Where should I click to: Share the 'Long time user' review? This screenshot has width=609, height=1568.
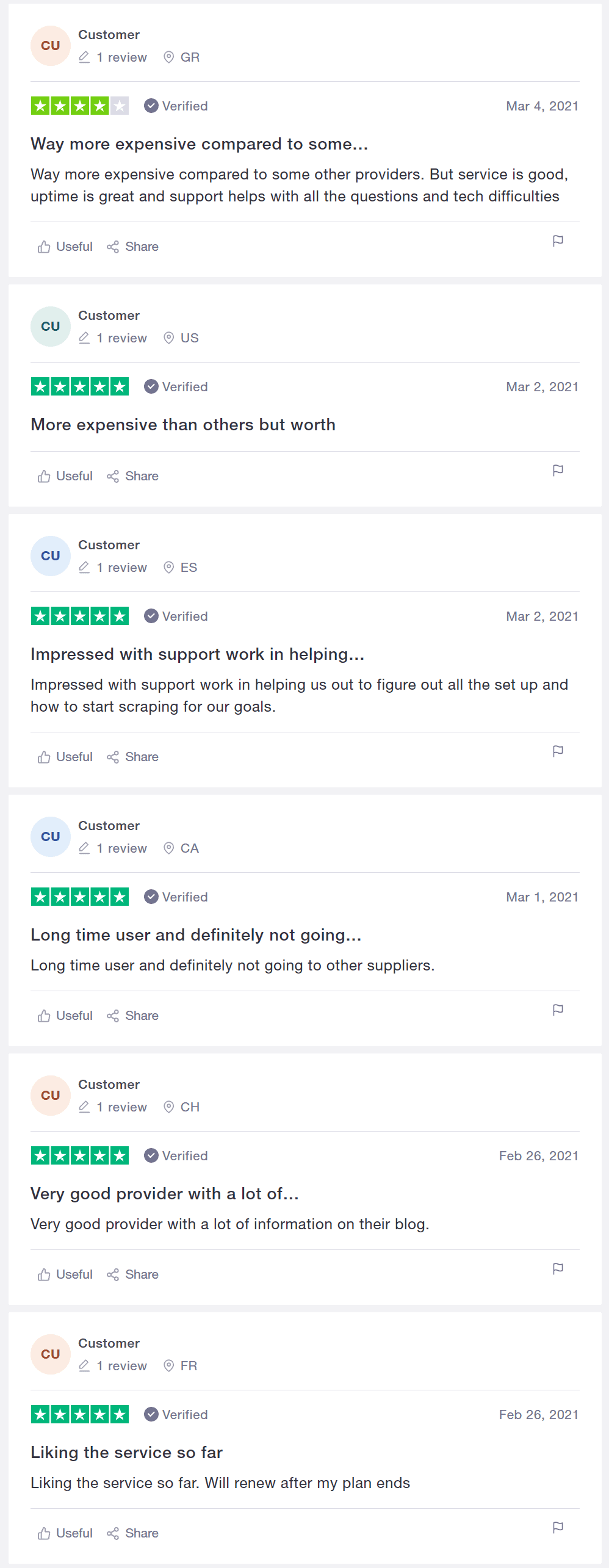click(x=132, y=1016)
